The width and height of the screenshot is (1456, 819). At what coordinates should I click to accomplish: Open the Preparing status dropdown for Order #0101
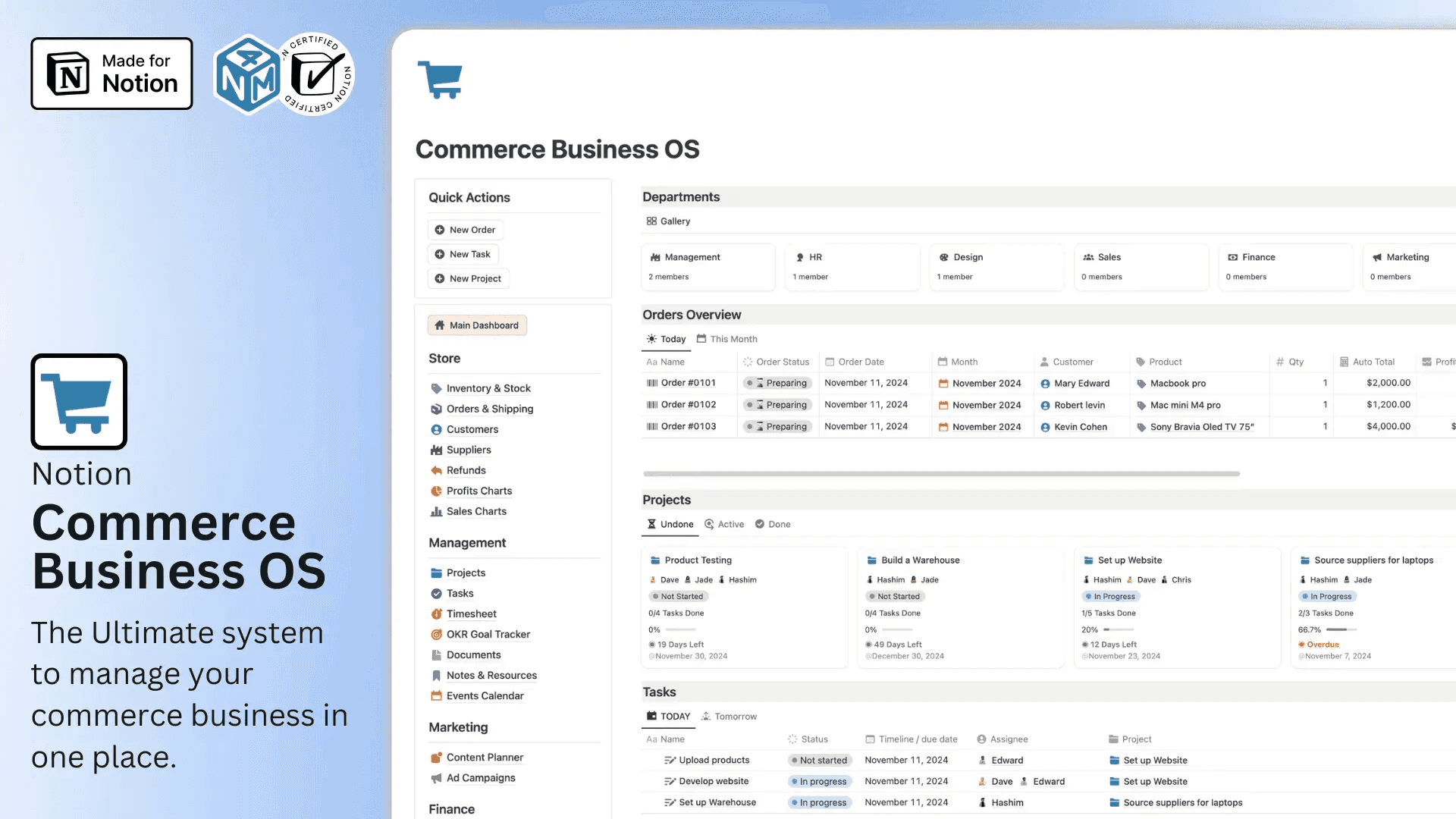click(x=778, y=383)
